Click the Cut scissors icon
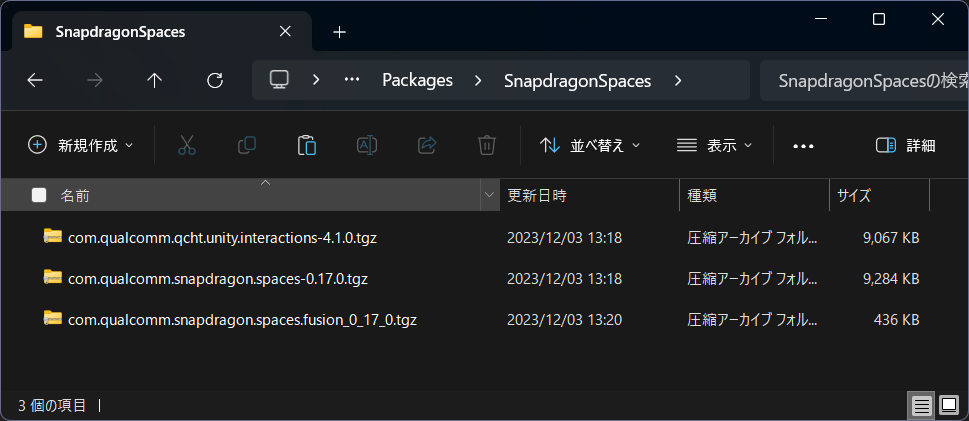Image resolution: width=969 pixels, height=421 pixels. click(186, 145)
